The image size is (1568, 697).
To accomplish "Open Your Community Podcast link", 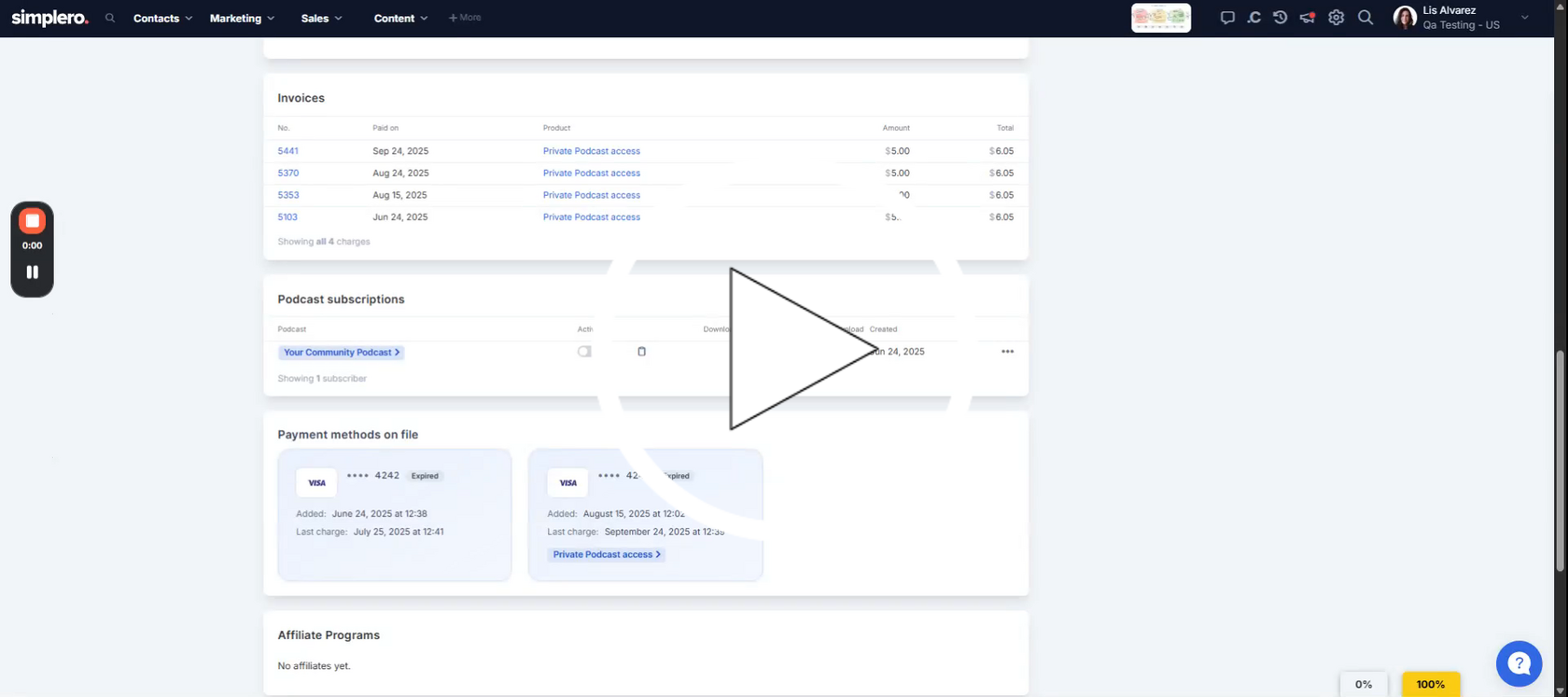I will [341, 353].
